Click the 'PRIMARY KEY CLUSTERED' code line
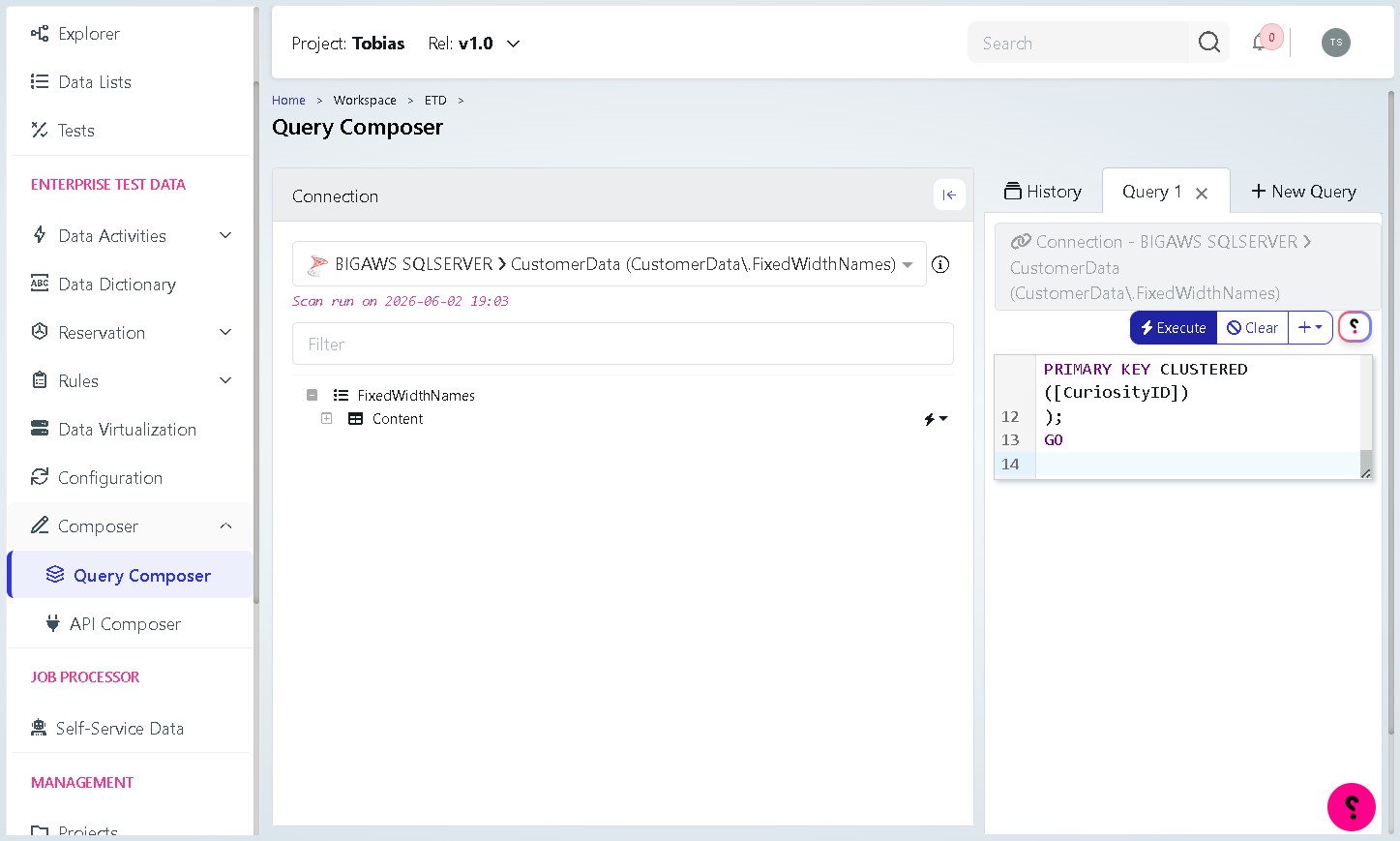The height and width of the screenshot is (841, 1400). (1146, 370)
